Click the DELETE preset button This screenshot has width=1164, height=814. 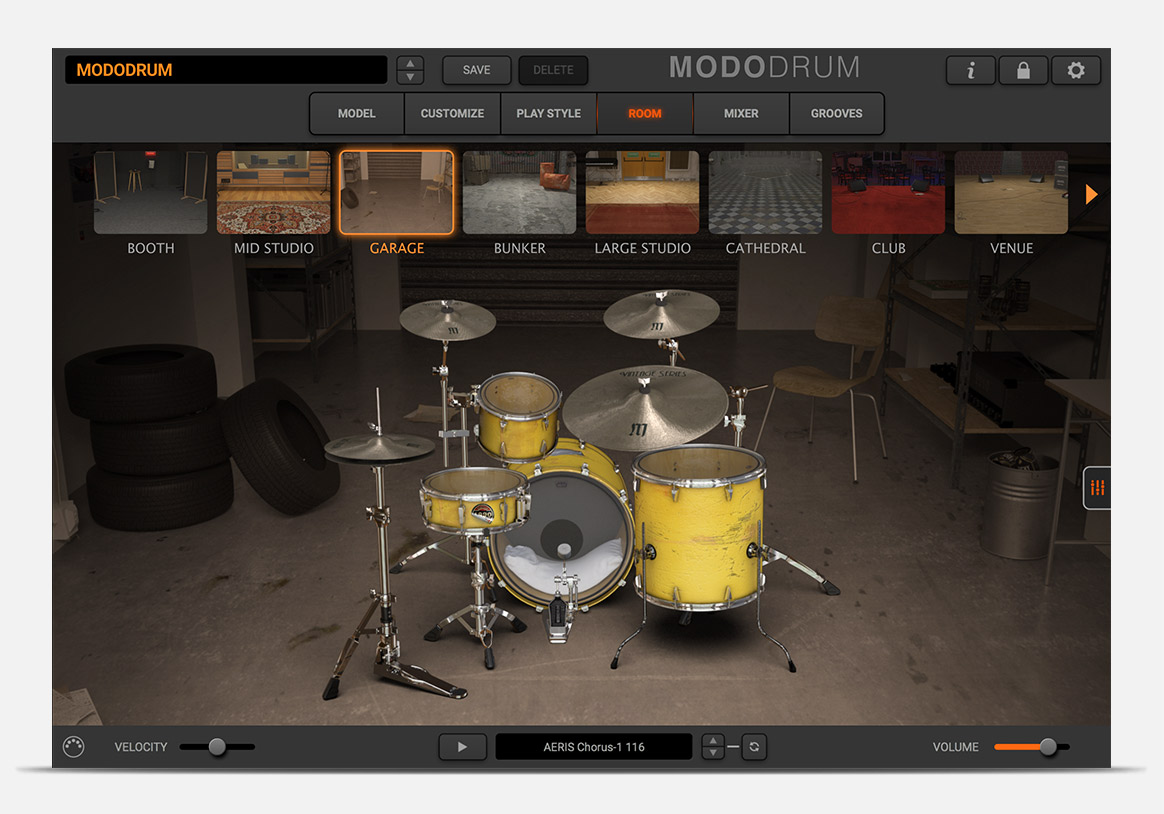[553, 70]
